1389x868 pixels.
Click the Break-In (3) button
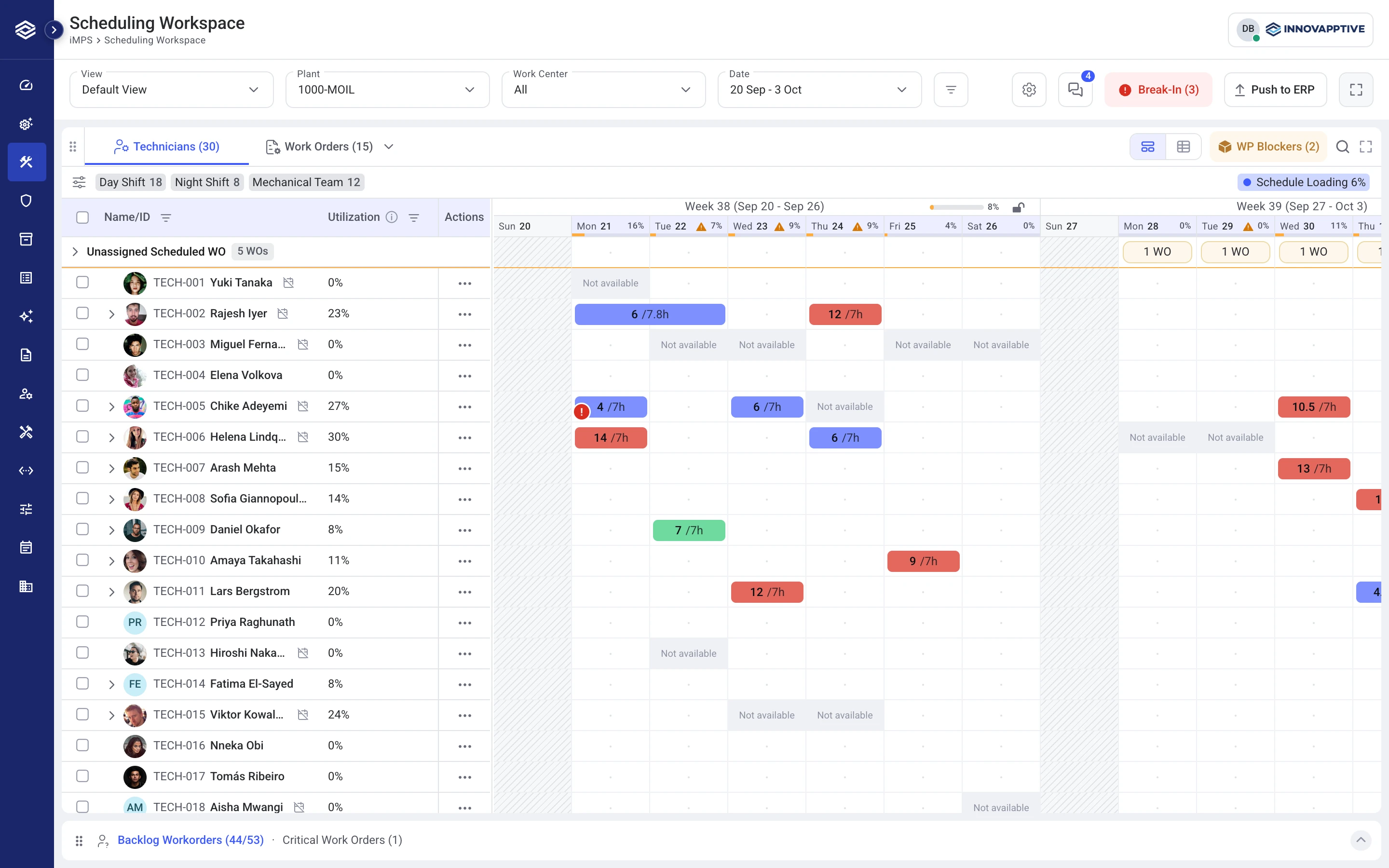1158,90
